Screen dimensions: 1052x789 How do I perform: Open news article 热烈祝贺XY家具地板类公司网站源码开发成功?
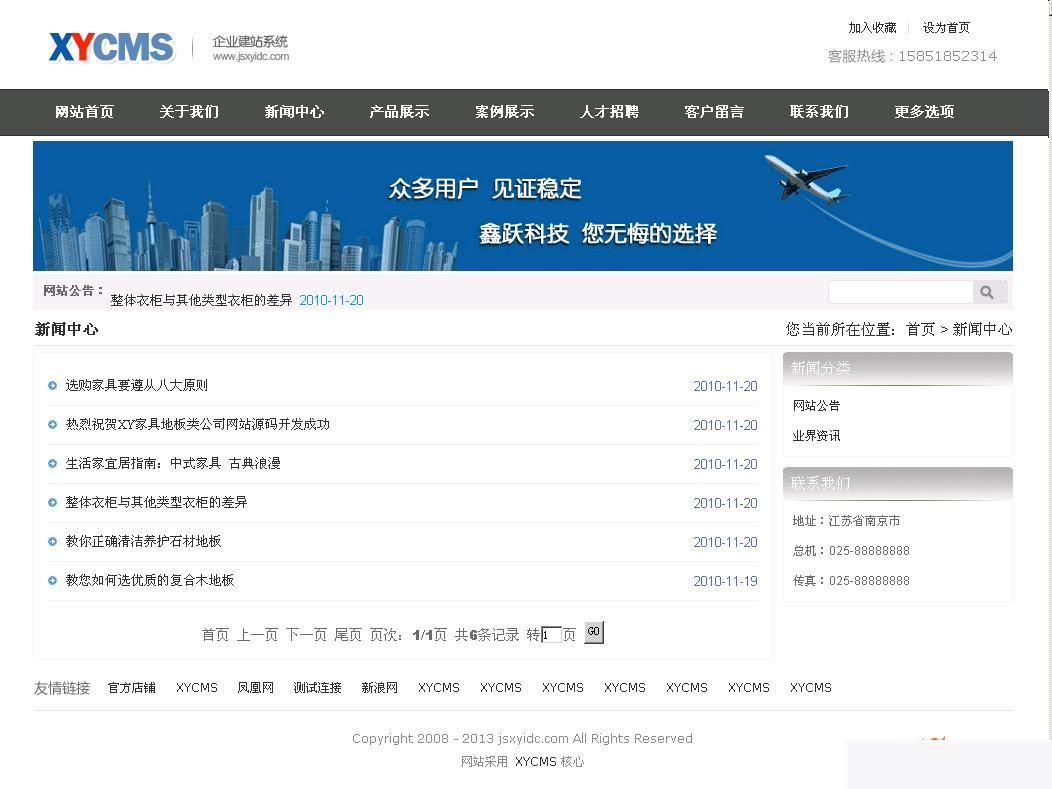196,424
